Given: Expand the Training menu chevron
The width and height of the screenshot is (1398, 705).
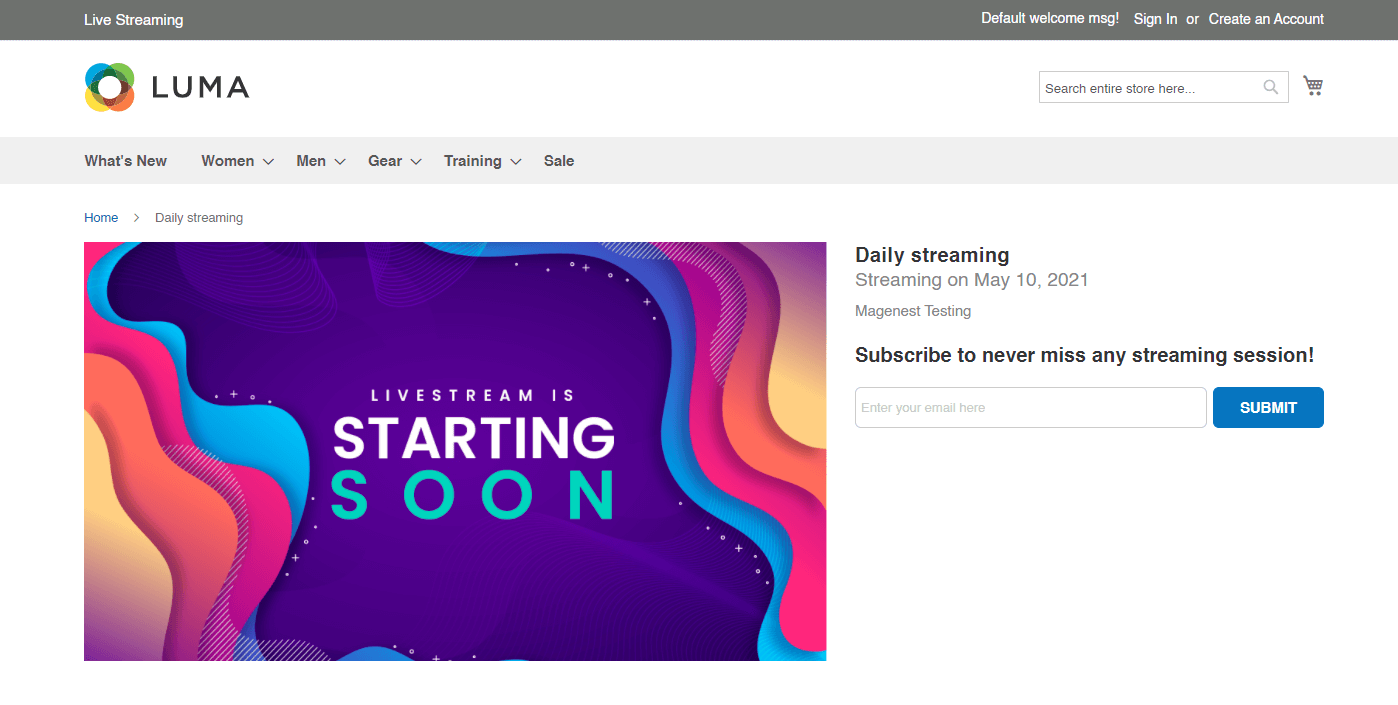Looking at the screenshot, I should [516, 162].
